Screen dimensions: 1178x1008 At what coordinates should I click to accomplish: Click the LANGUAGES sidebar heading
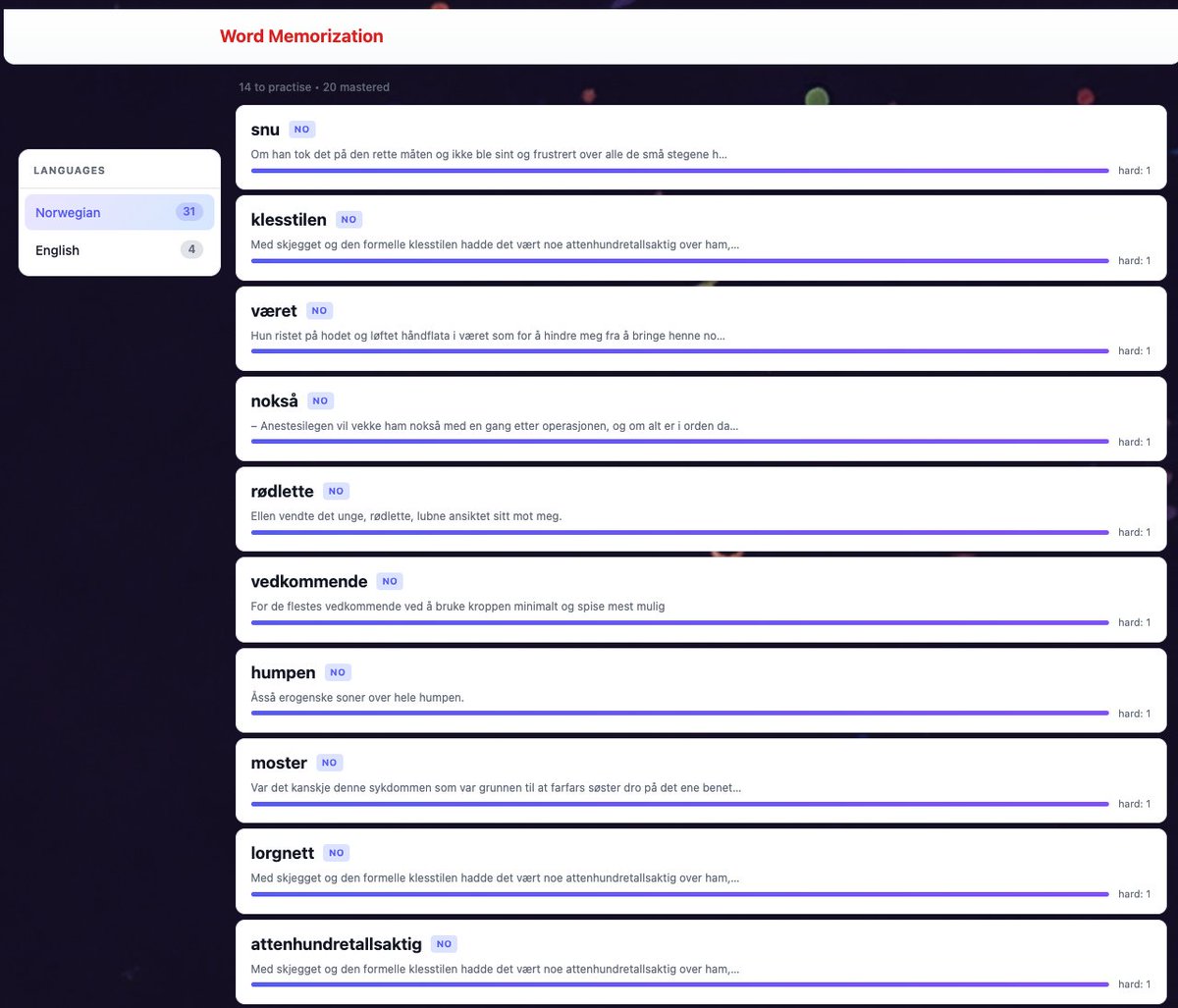70,171
